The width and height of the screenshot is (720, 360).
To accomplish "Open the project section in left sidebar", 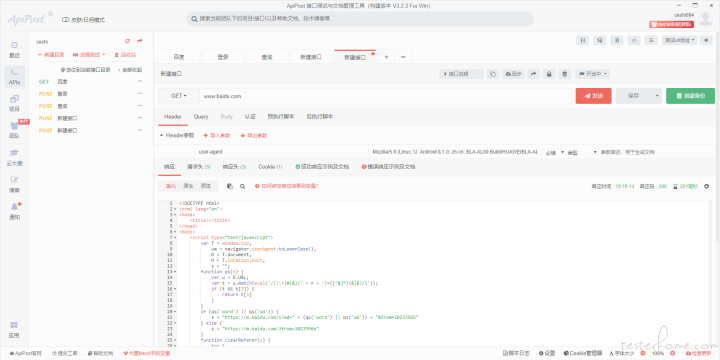I will pyautogui.click(x=15, y=103).
